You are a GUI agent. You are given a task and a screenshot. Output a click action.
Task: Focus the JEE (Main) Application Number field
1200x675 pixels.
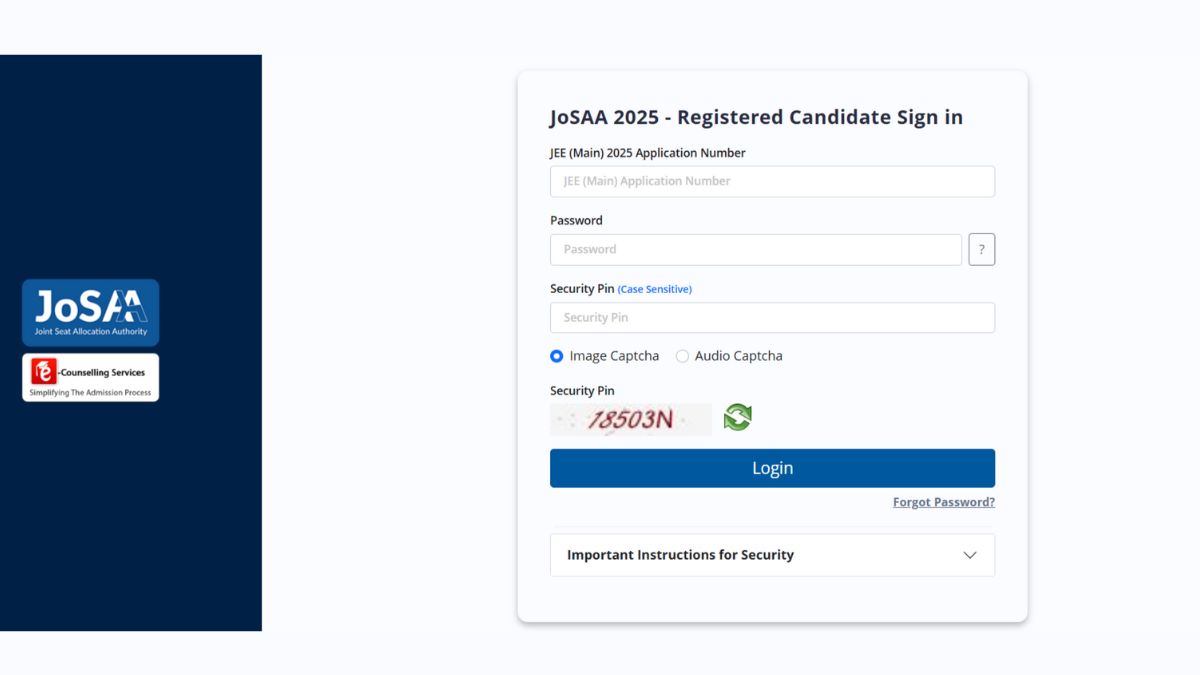point(772,181)
